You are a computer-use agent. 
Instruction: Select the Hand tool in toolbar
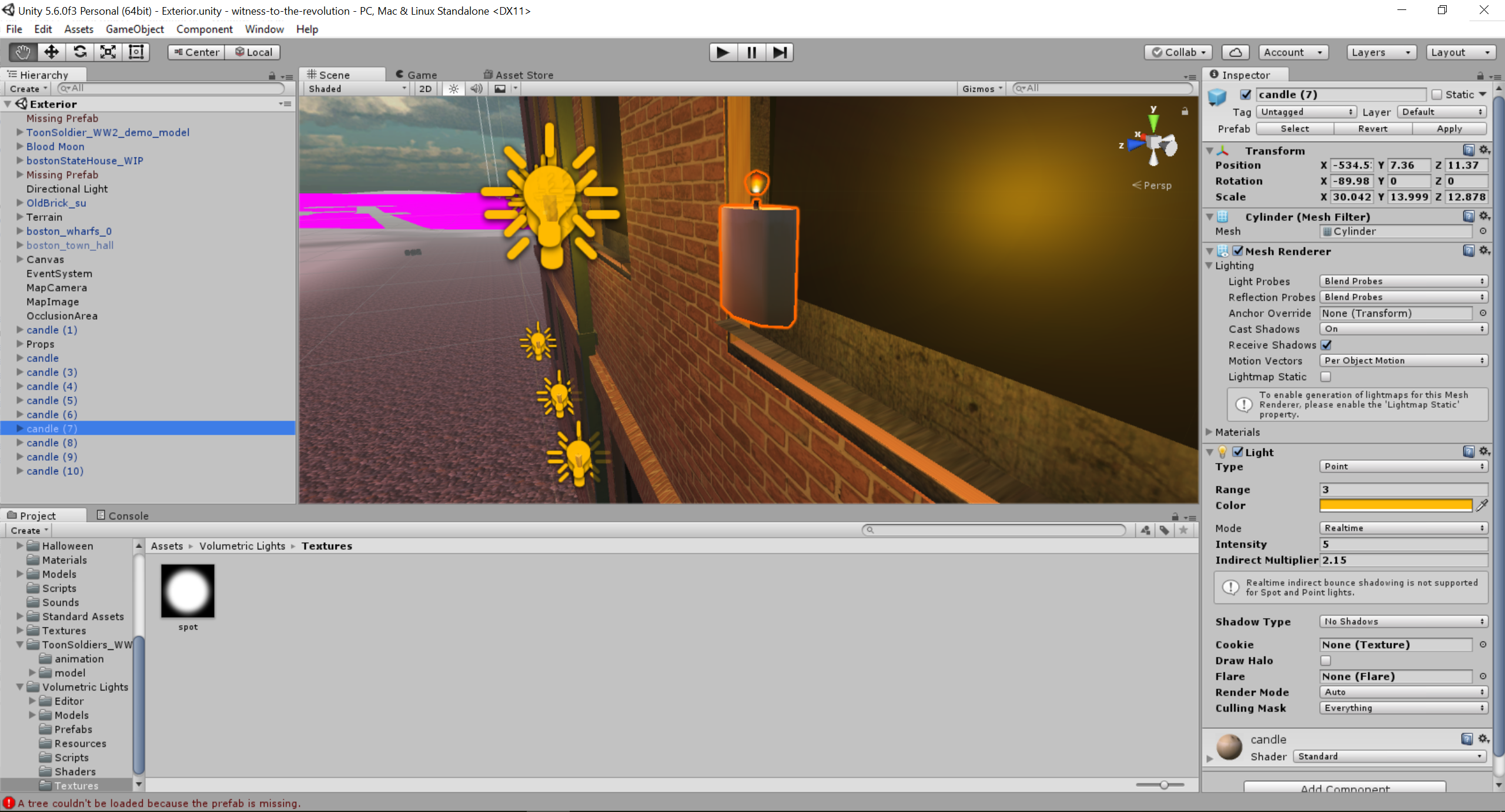point(23,52)
